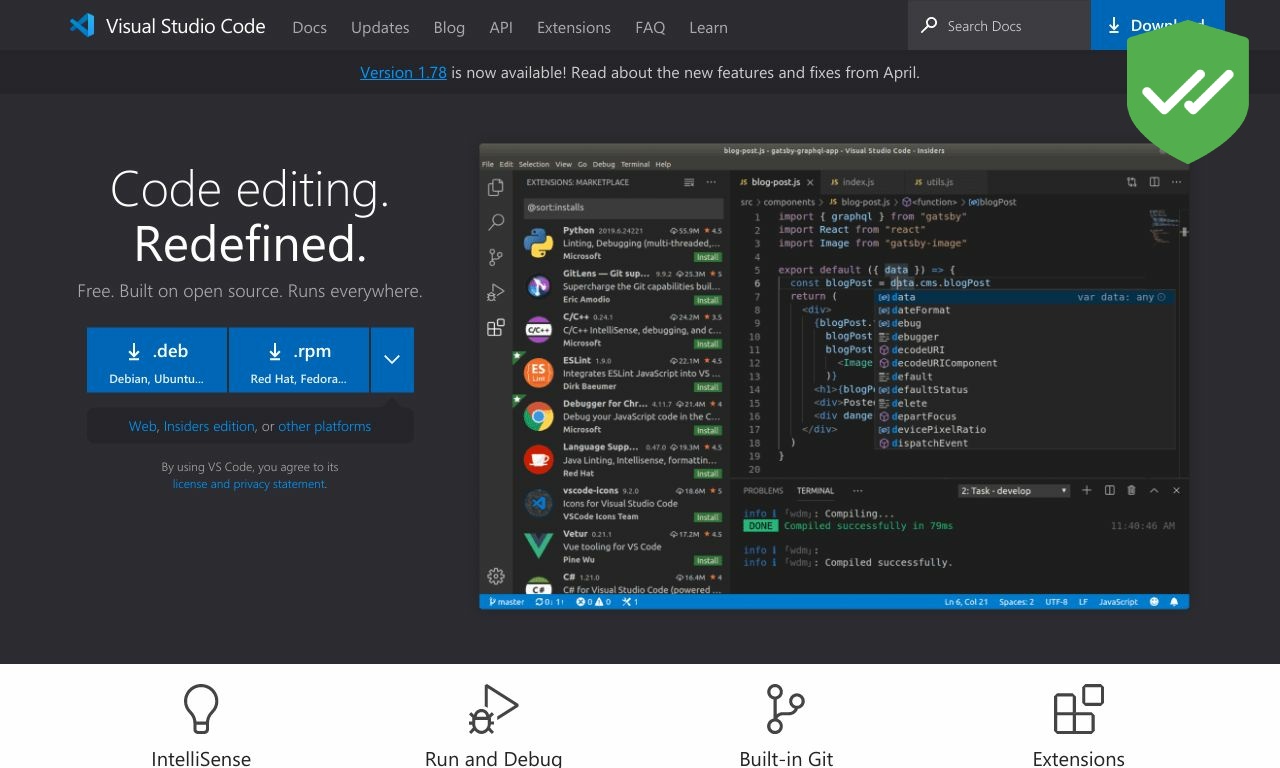Open the Insiders edition link
This screenshot has height=768, width=1280.
[209, 426]
